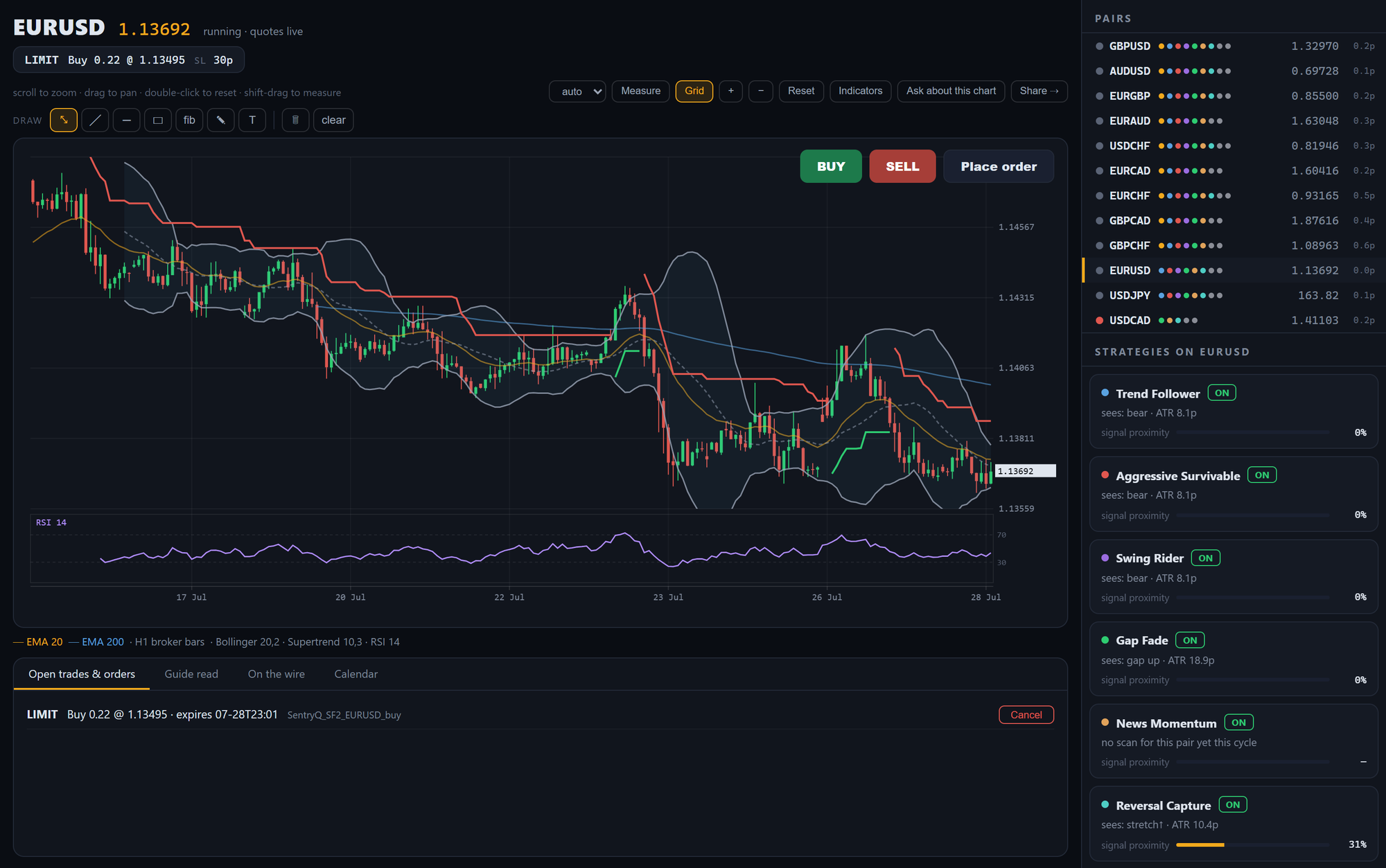
Task: Toggle Measure mode
Action: tap(641, 91)
